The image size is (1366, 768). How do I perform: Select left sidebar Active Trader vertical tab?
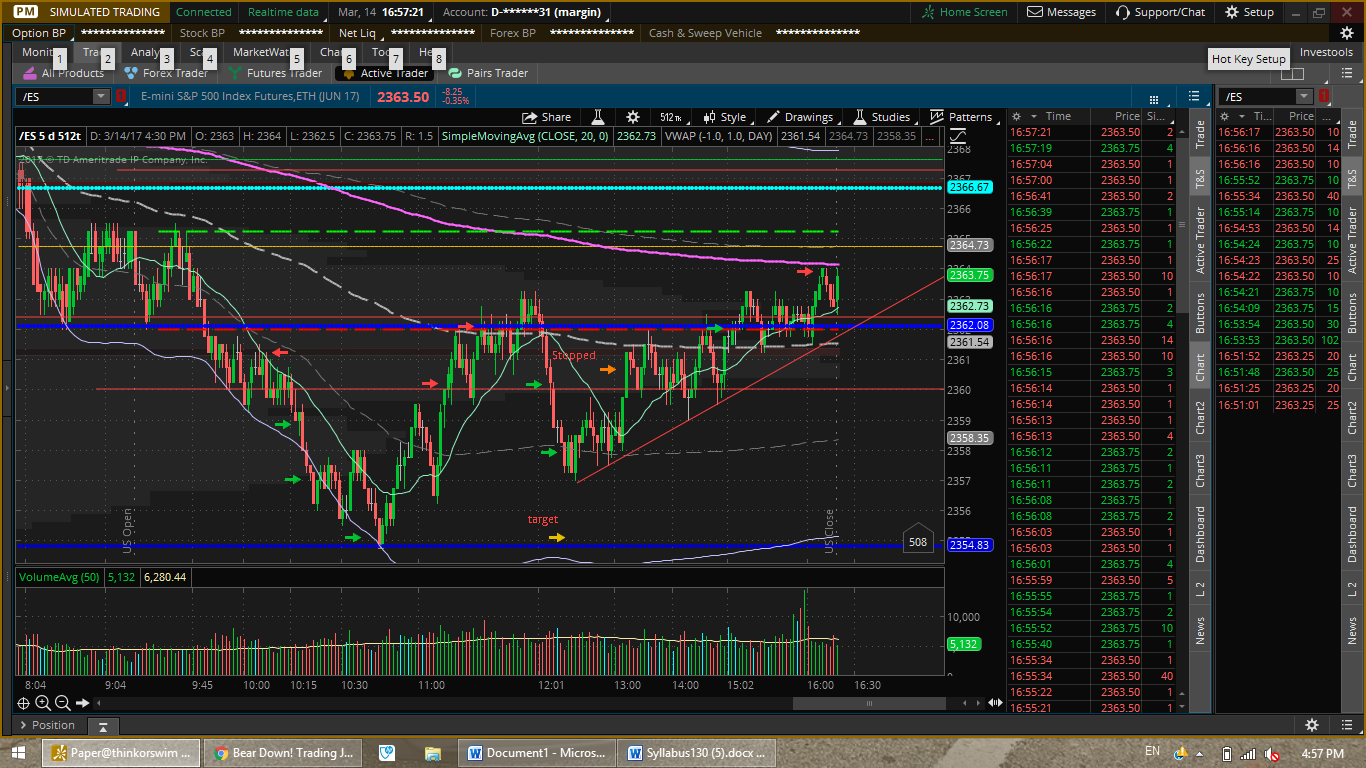[1201, 240]
